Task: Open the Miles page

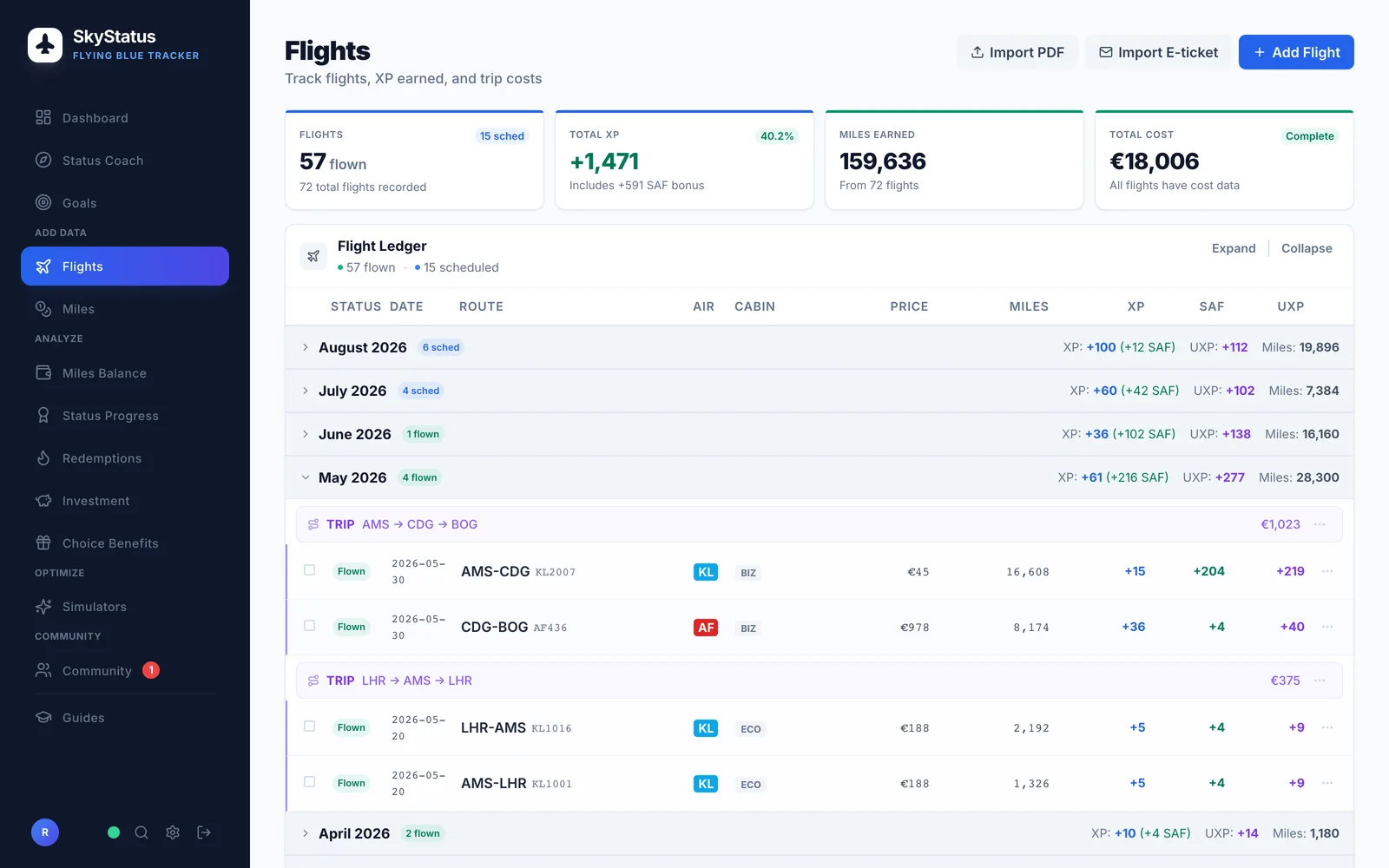Action: pyautogui.click(x=125, y=309)
